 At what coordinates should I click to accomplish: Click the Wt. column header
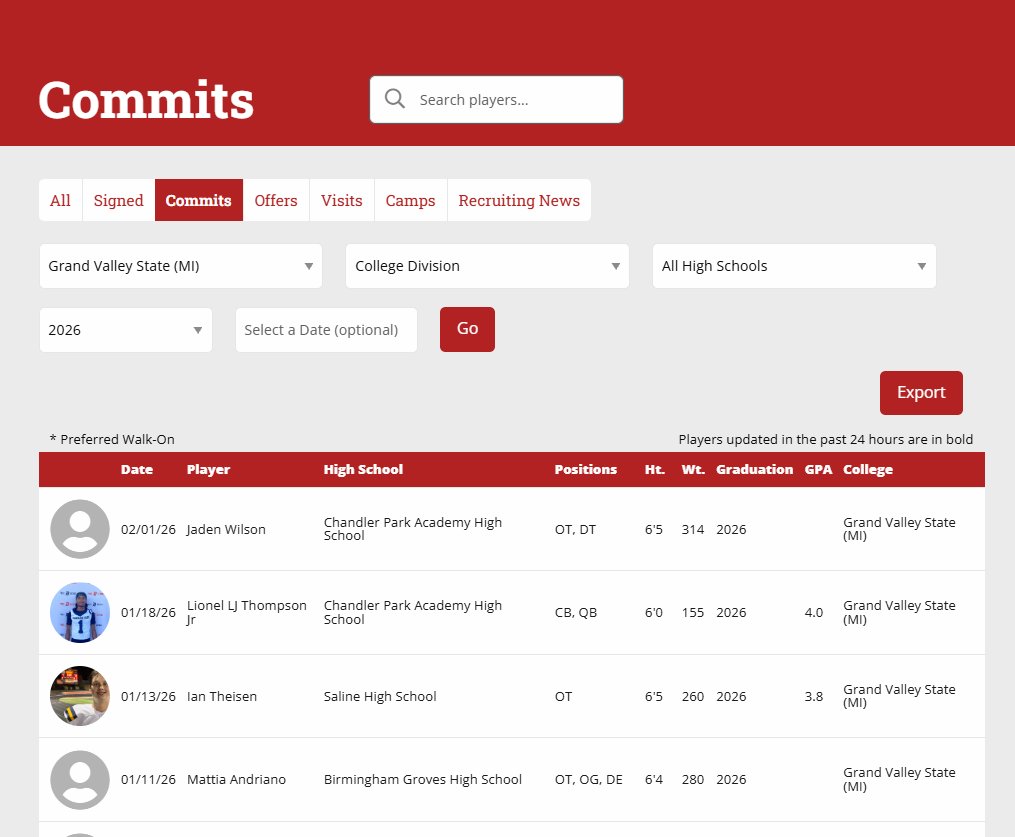click(x=693, y=469)
